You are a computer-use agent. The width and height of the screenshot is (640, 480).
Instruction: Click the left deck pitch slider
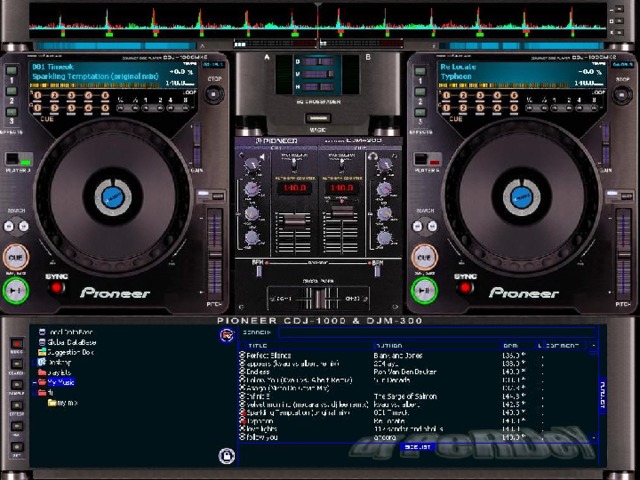pyautogui.click(x=215, y=252)
